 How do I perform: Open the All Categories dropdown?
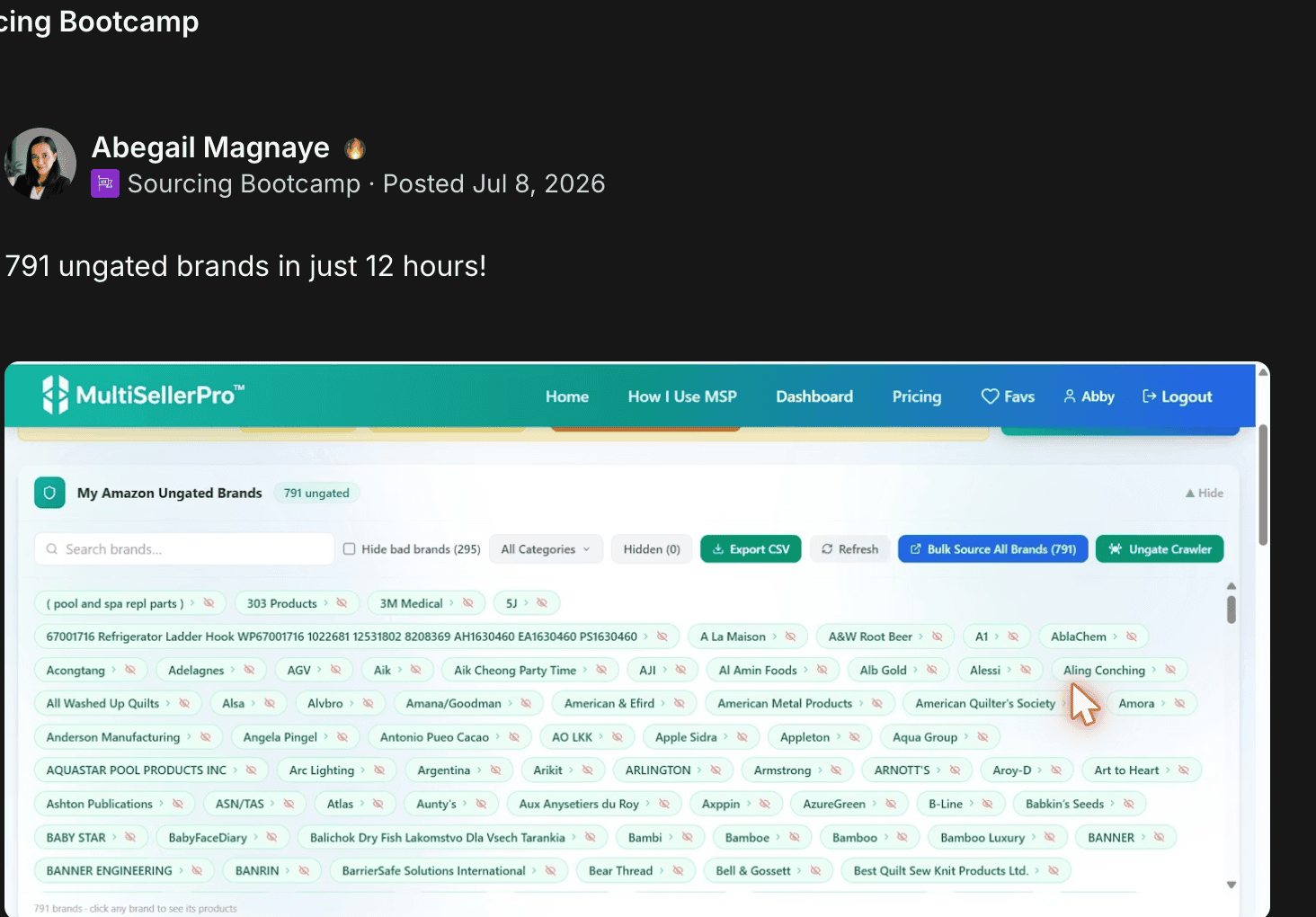(546, 549)
